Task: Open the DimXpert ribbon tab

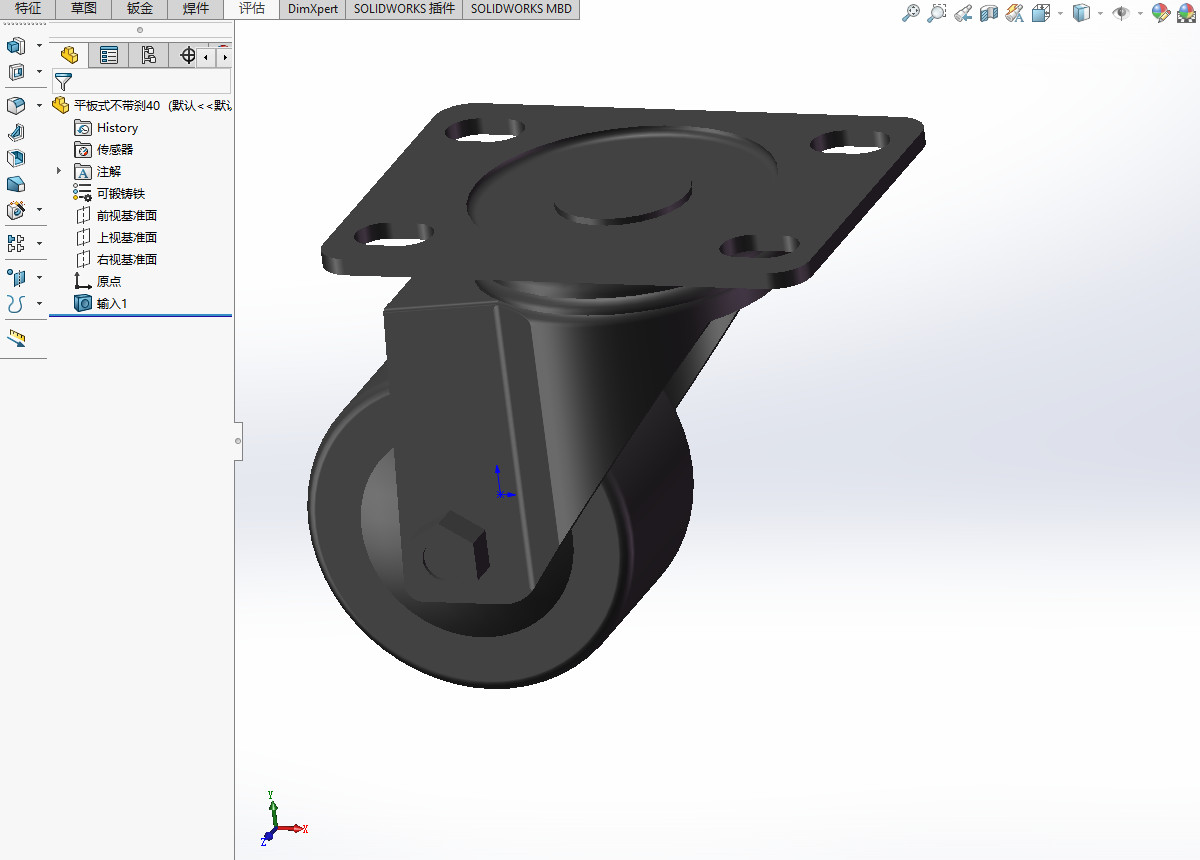Action: pyautogui.click(x=313, y=9)
